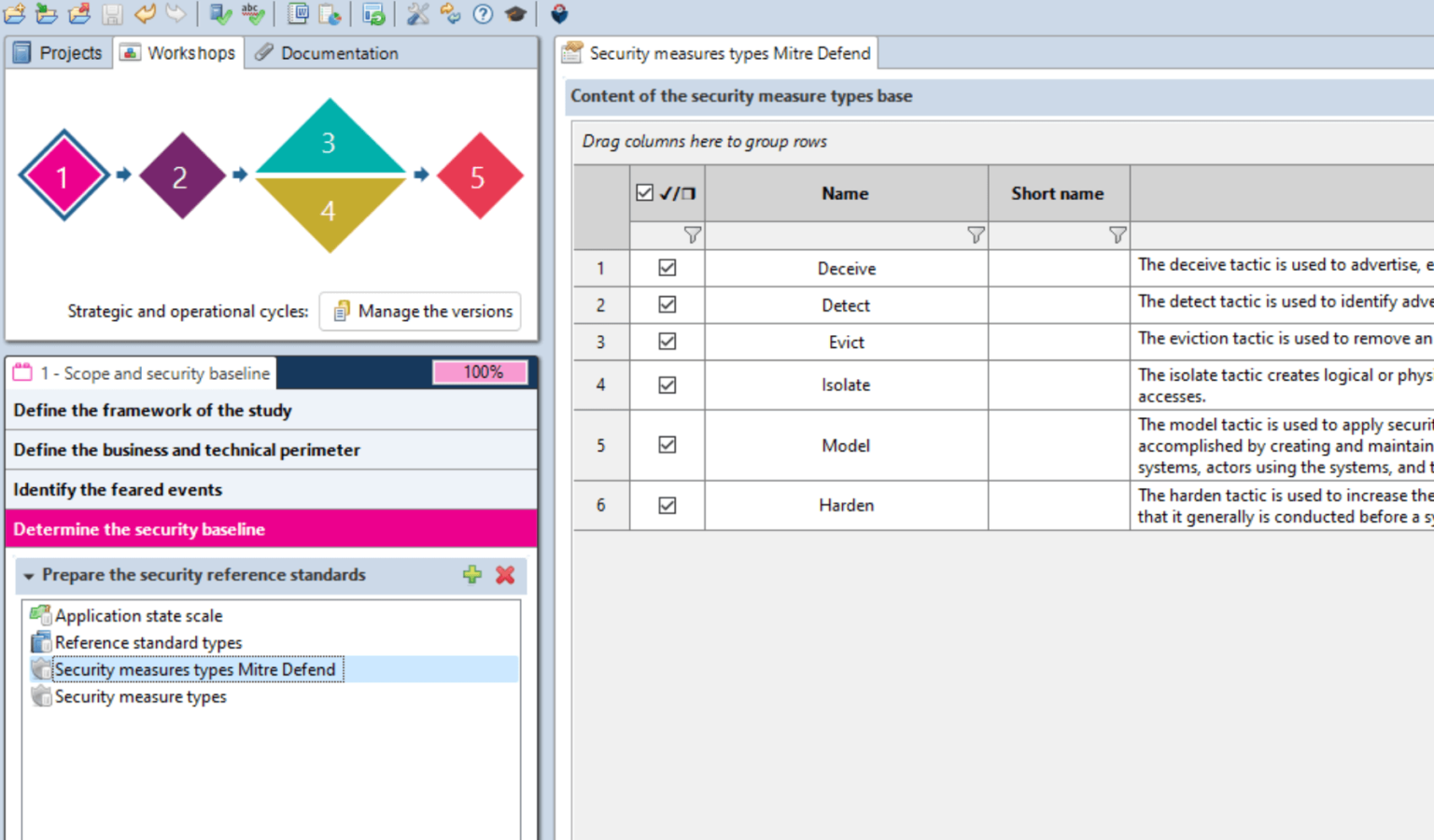Select workshop 5 red diamond
Image resolution: width=1434 pixels, height=840 pixels.
tap(478, 176)
